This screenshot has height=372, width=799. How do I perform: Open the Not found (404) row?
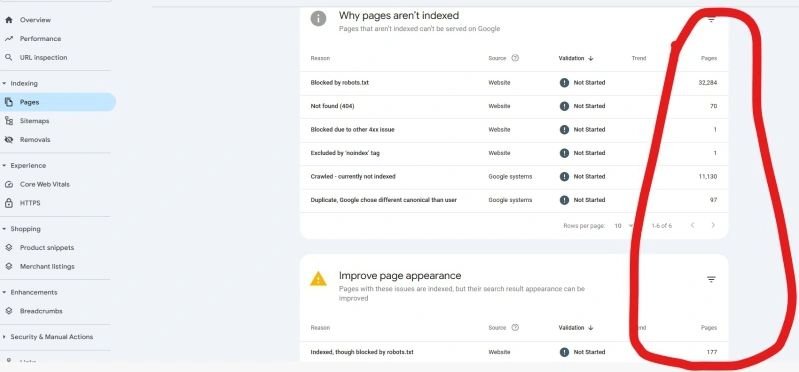[514, 106]
